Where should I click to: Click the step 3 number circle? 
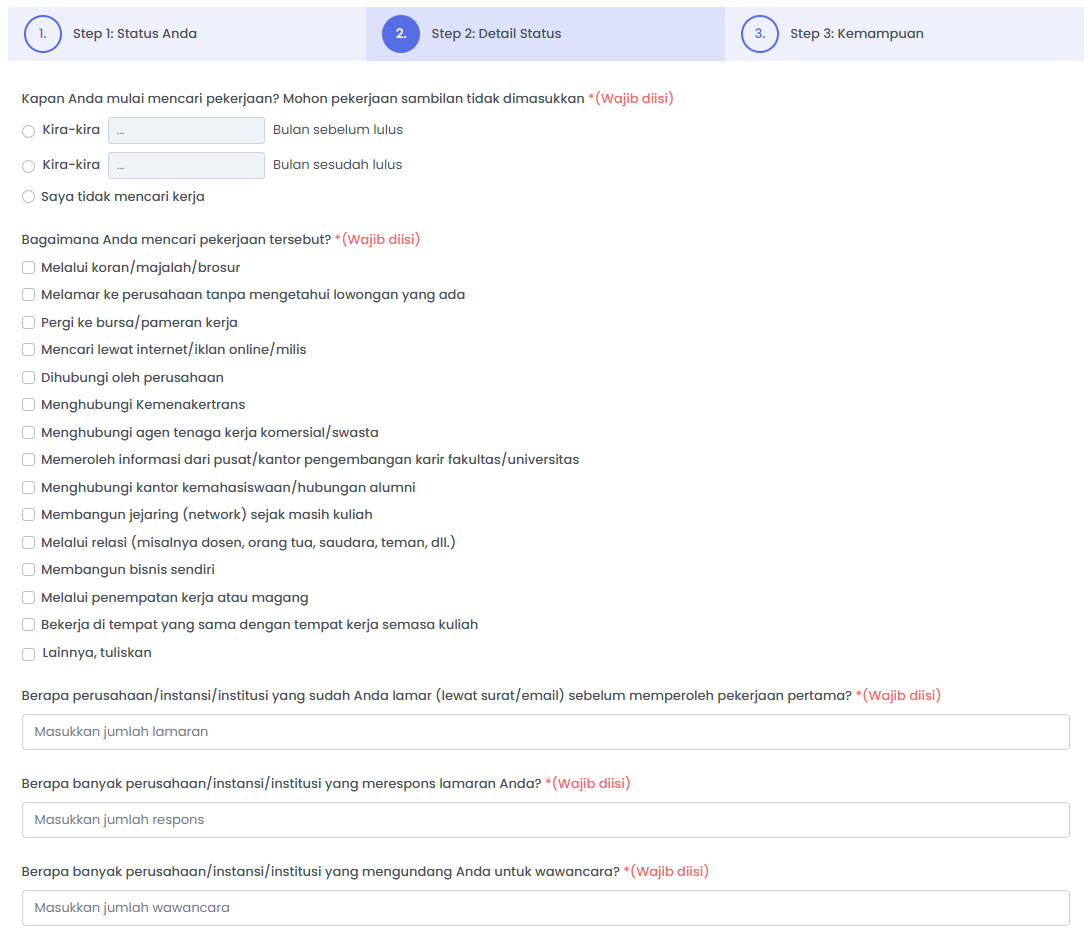[760, 34]
